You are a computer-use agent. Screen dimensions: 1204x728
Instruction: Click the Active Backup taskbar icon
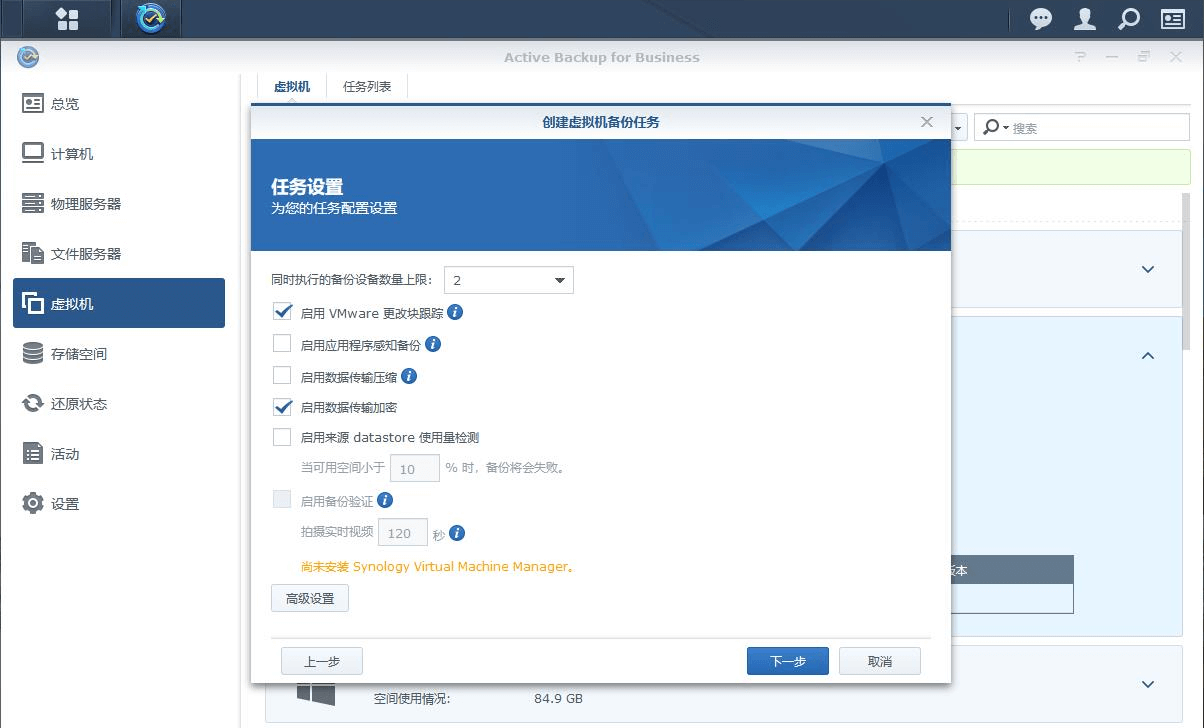click(151, 19)
